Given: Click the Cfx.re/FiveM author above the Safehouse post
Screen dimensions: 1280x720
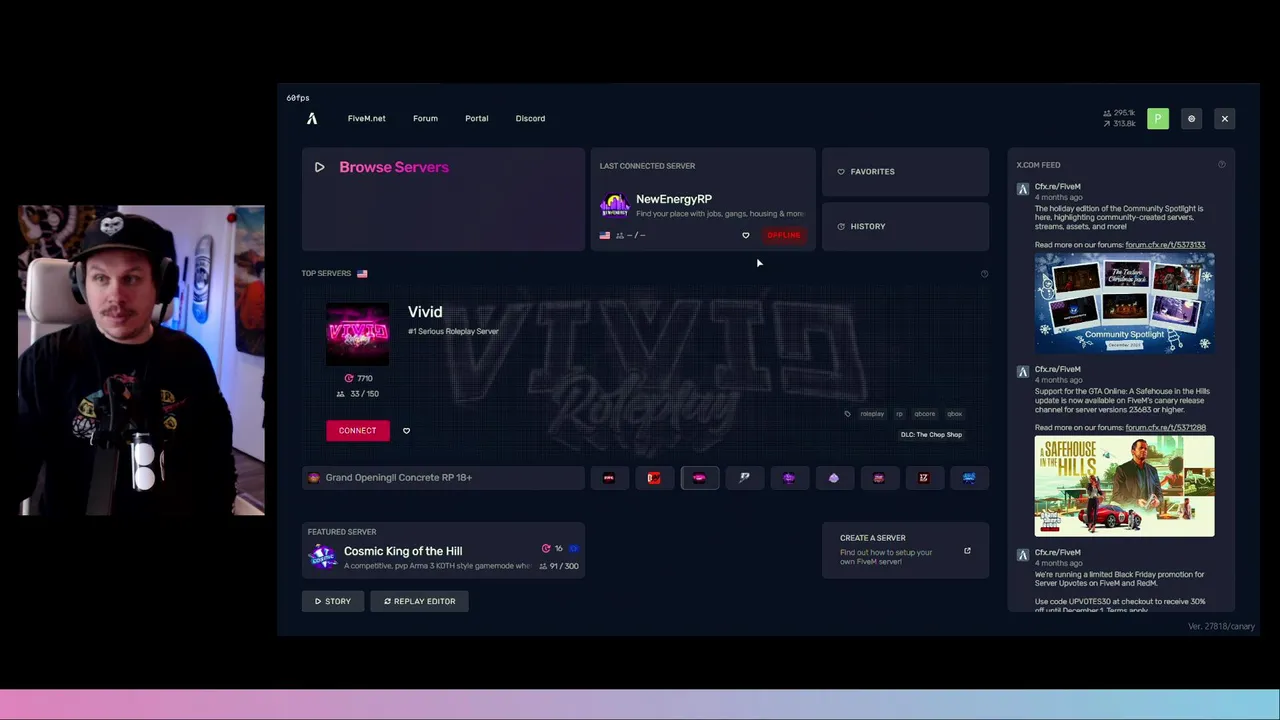Looking at the screenshot, I should pyautogui.click(x=1057, y=370).
